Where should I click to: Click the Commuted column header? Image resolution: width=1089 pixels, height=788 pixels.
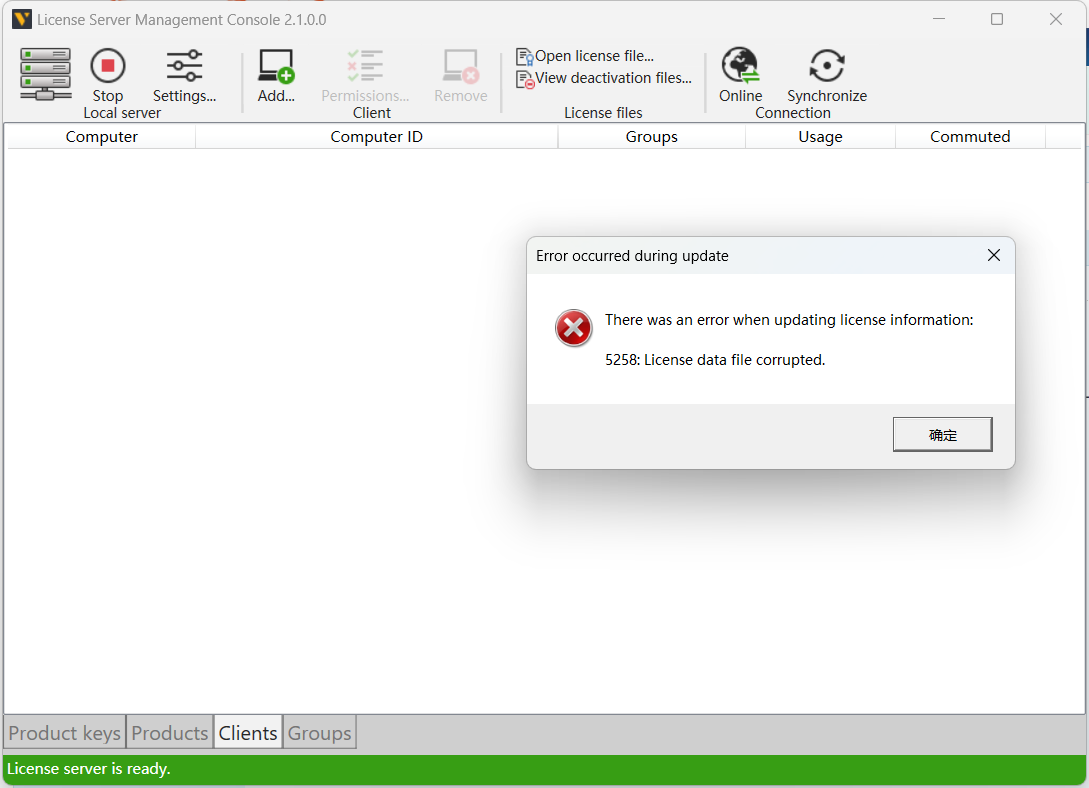coord(970,137)
